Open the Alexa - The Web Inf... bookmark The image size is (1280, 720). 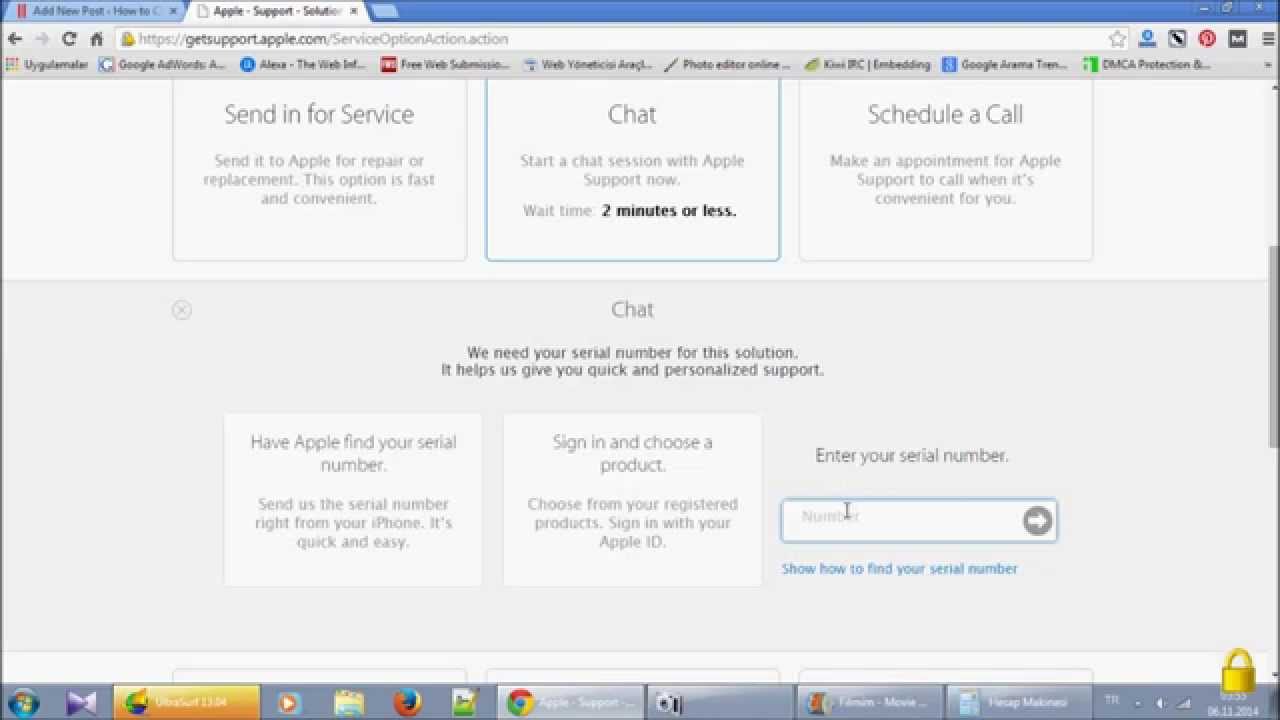(304, 65)
